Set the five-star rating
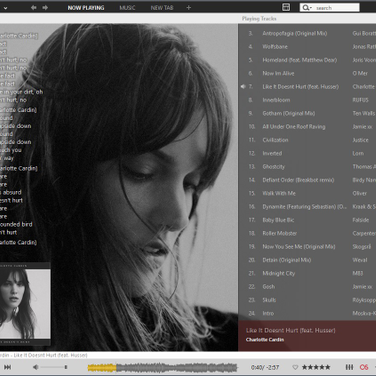This screenshot has width=376, height=376. [316, 367]
